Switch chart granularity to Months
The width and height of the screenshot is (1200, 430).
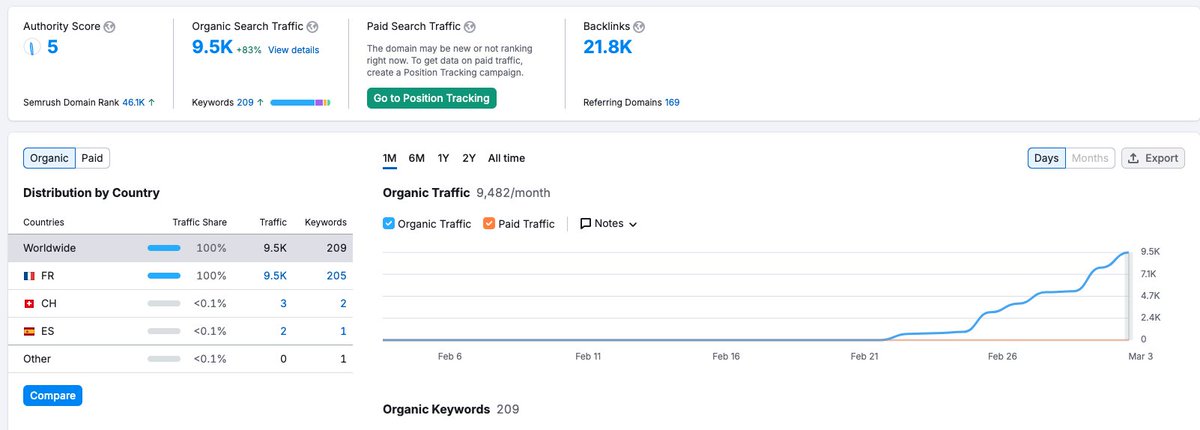point(1089,158)
